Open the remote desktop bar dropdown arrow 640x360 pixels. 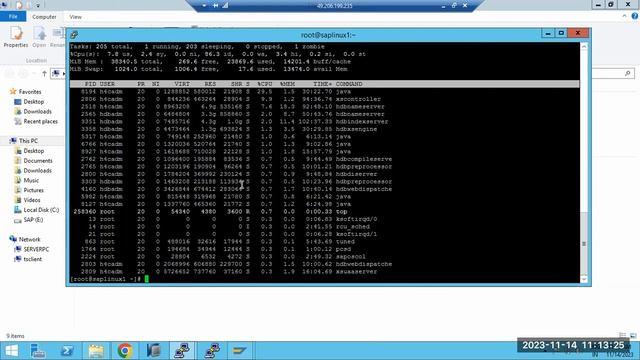click(204, 6)
